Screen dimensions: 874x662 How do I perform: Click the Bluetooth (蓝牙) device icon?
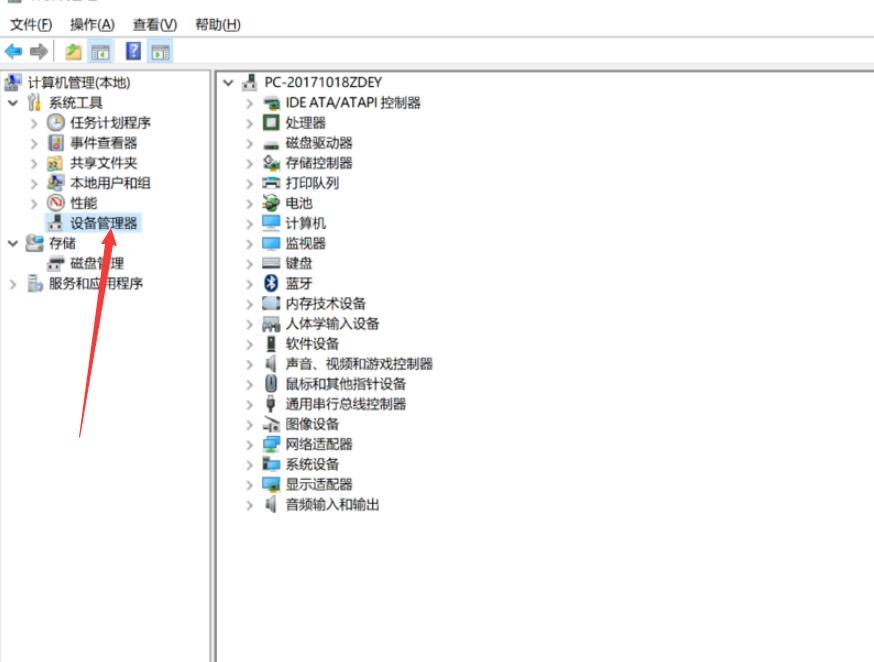(271, 283)
